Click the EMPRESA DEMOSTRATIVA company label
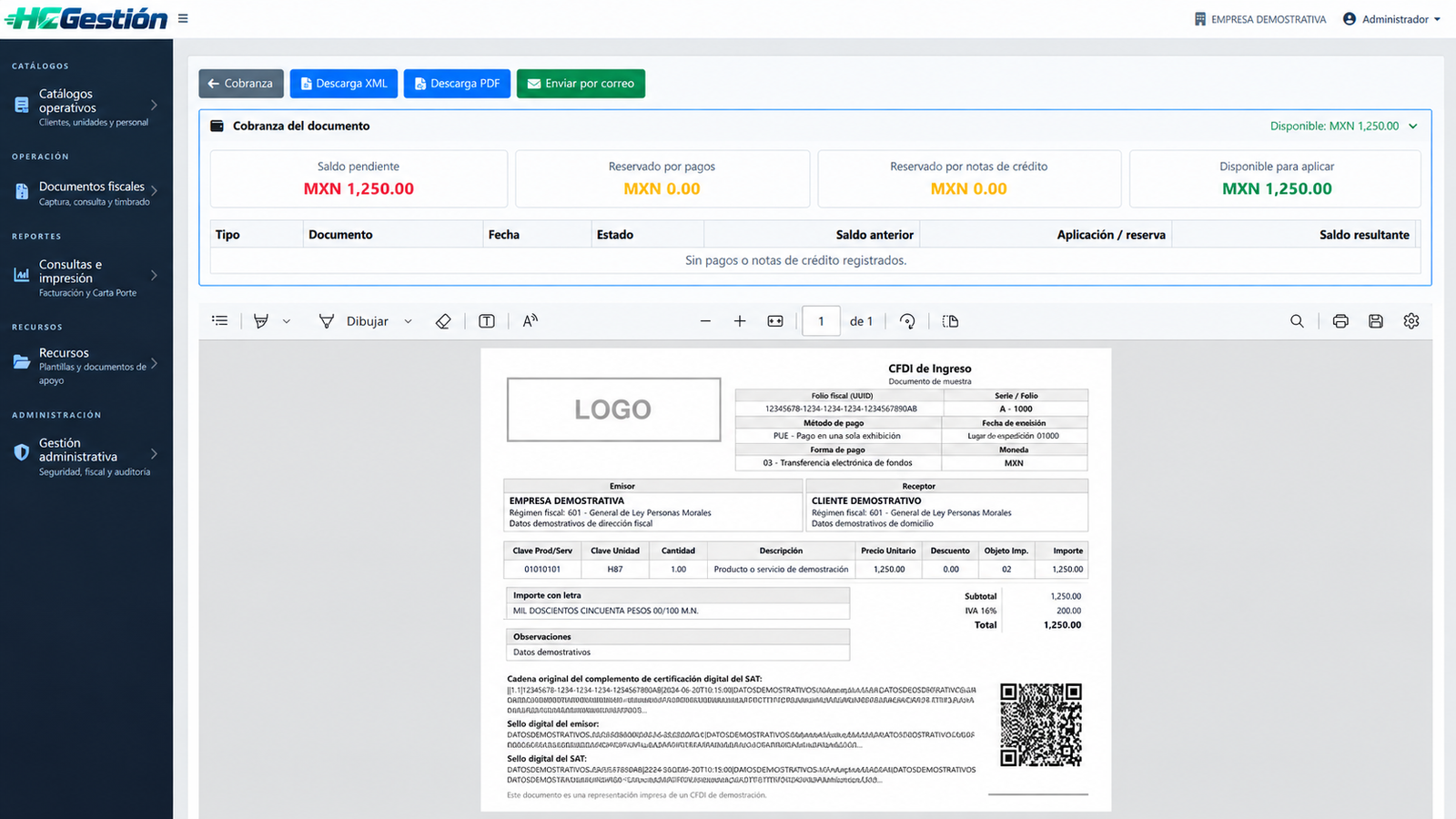This screenshot has width=1456, height=819. point(1260,19)
